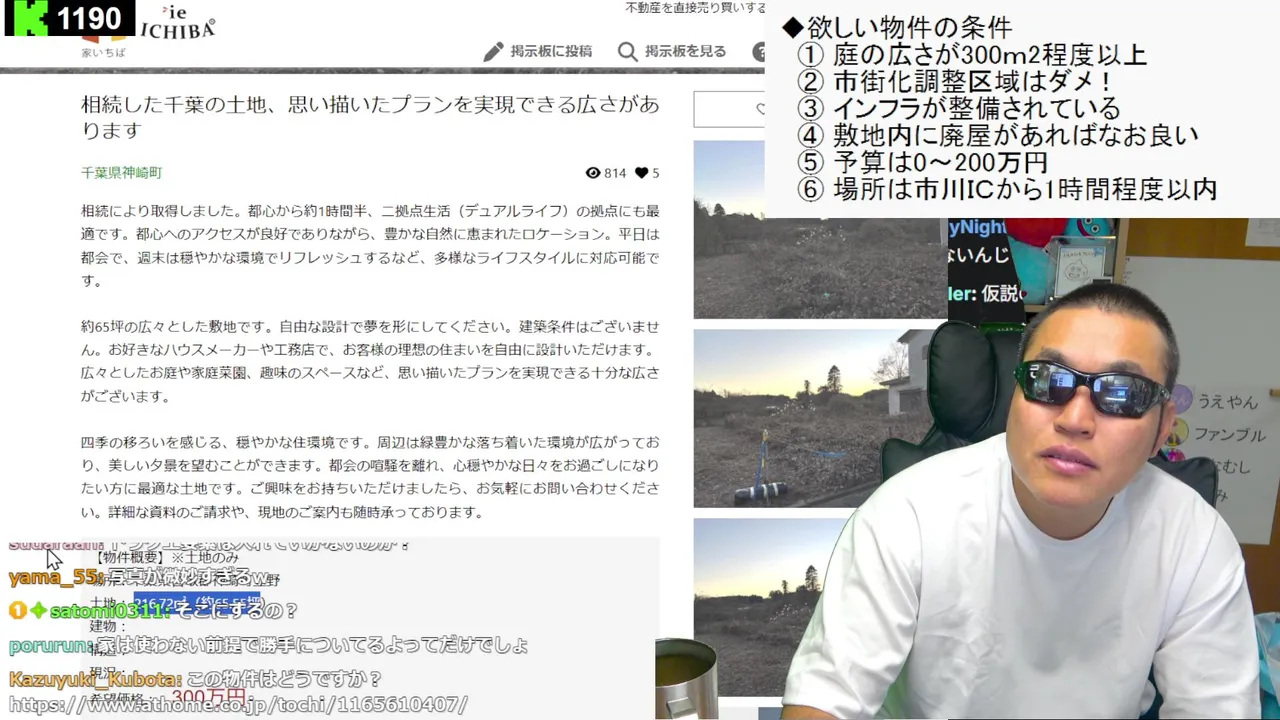
Task: Click condition ④ 敷地内に廃屋があればなお良い
Action: 997,135
